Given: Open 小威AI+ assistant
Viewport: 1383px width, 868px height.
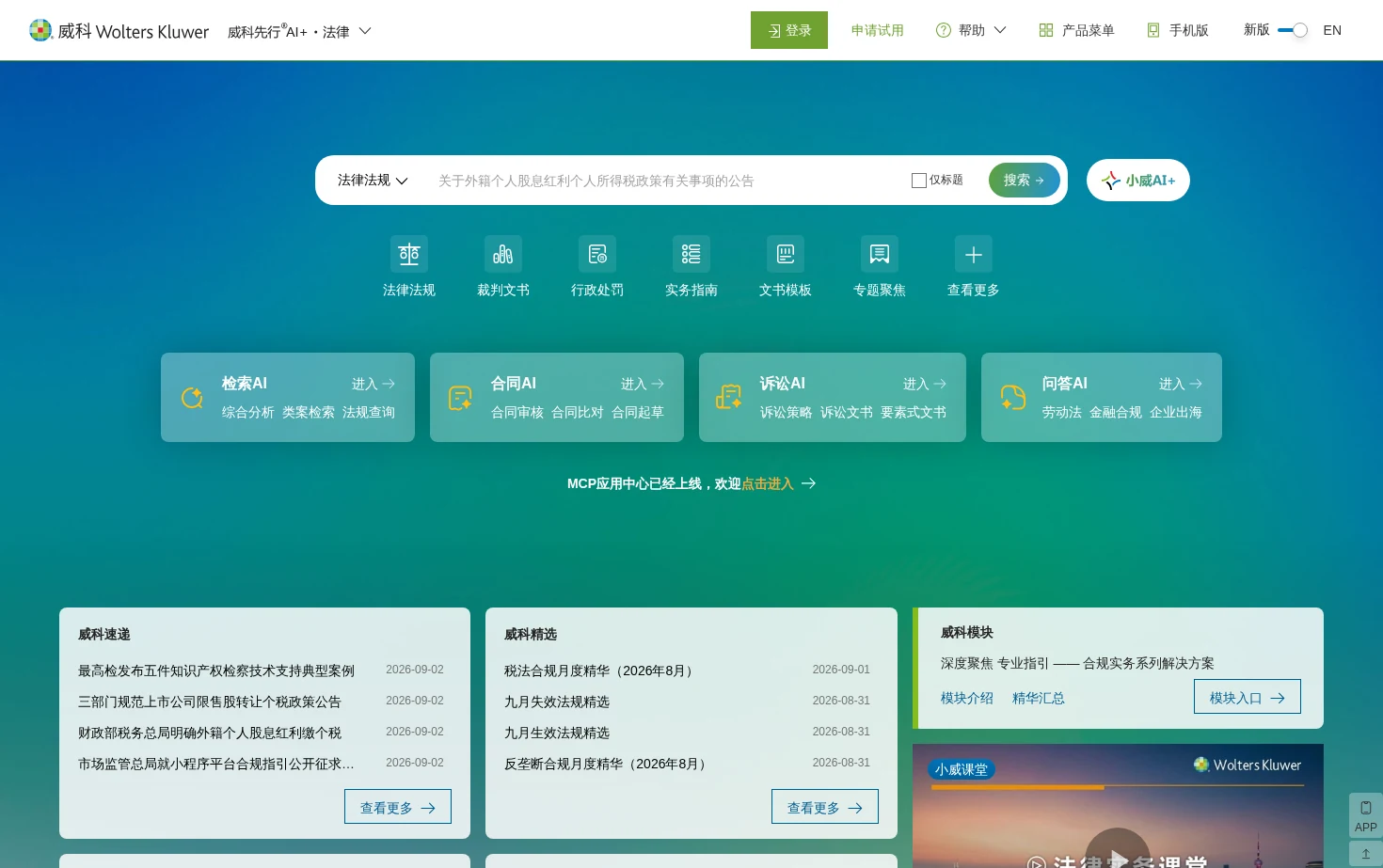Looking at the screenshot, I should tap(1138, 180).
